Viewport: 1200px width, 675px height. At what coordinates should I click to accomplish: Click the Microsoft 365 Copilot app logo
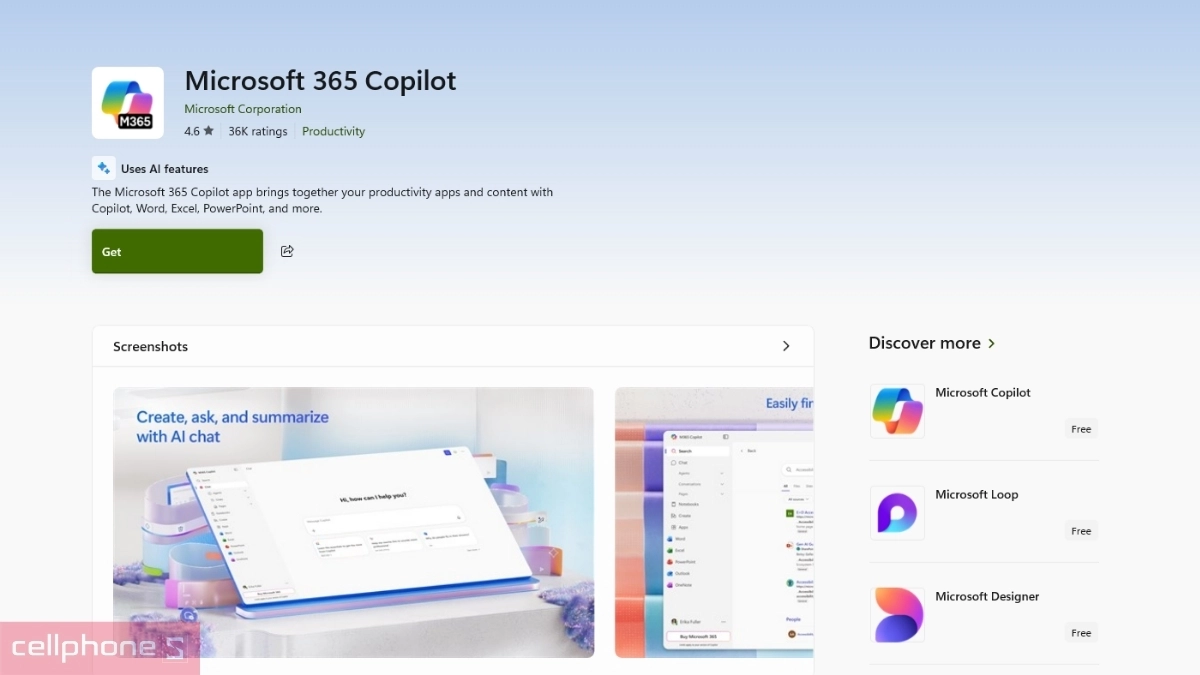pyautogui.click(x=128, y=103)
